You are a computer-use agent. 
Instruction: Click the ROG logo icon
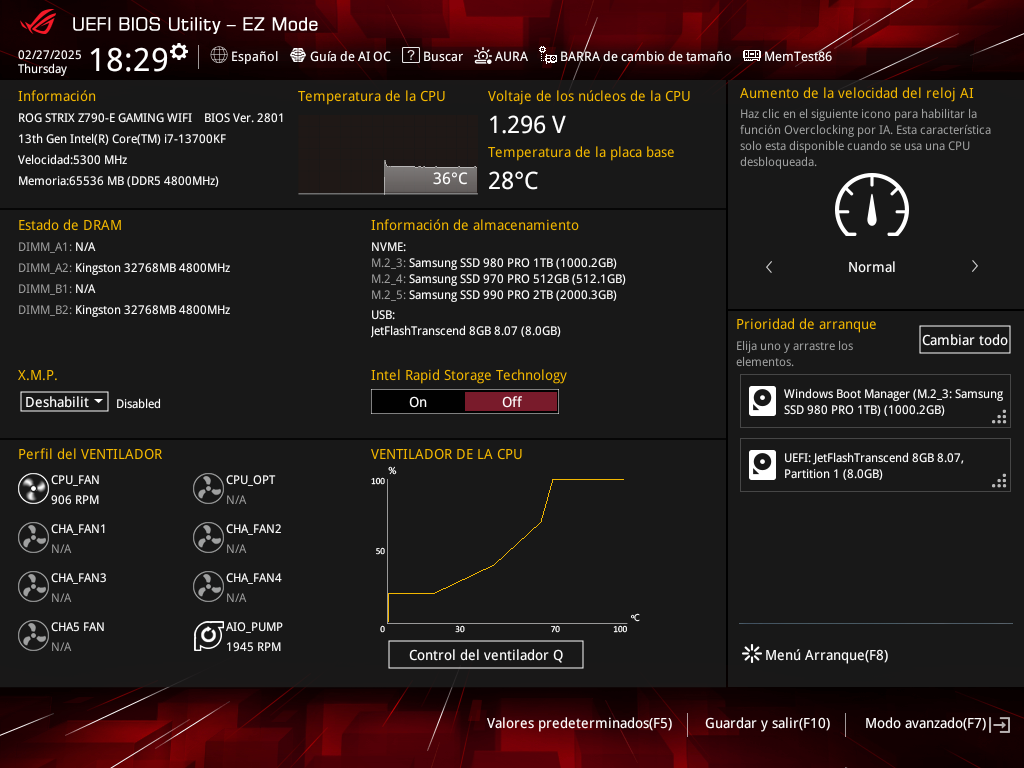pyautogui.click(x=38, y=24)
